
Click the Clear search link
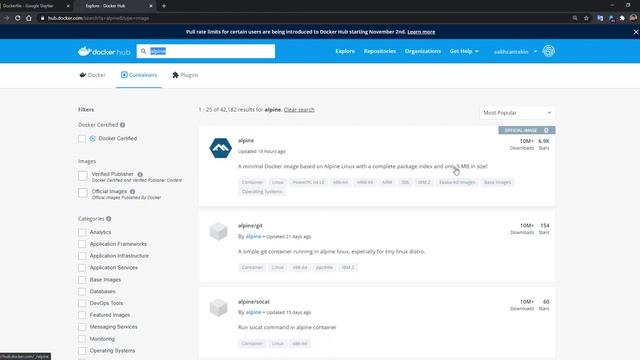tap(299, 110)
